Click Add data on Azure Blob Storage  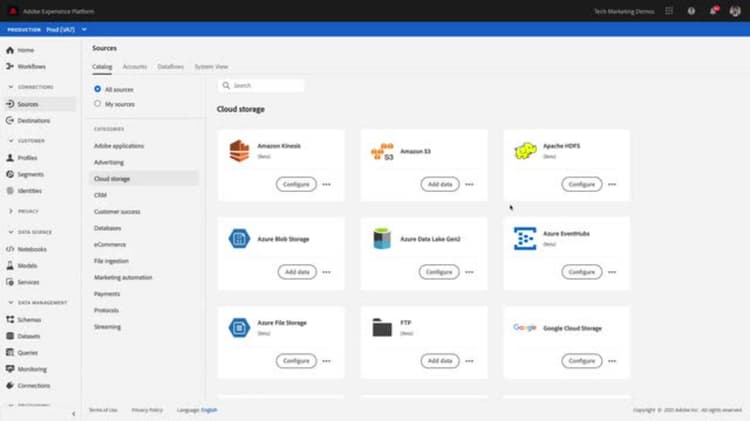[297, 272]
